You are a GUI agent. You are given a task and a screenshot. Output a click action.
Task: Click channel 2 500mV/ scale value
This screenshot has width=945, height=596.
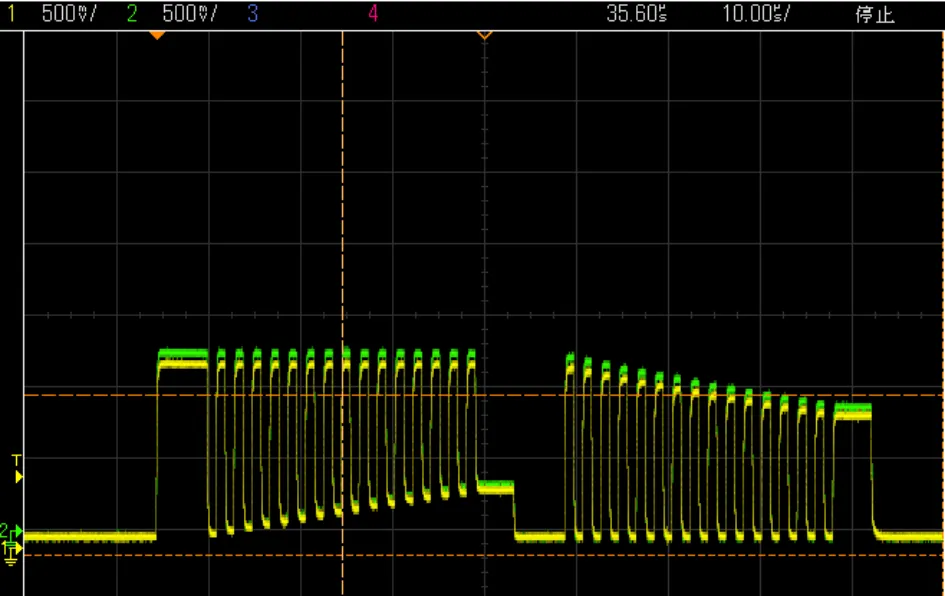tap(189, 14)
